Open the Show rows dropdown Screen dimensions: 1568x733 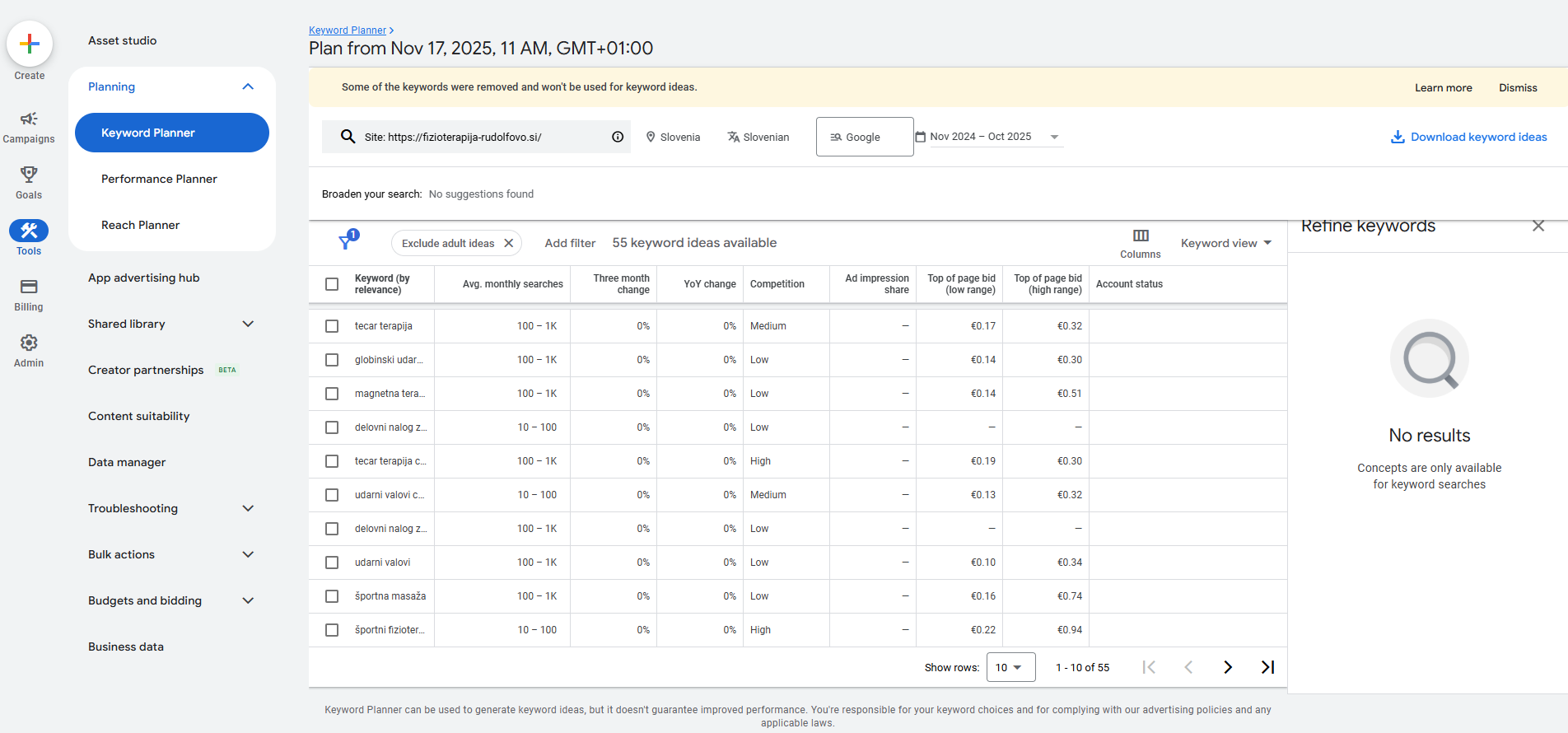click(1010, 667)
